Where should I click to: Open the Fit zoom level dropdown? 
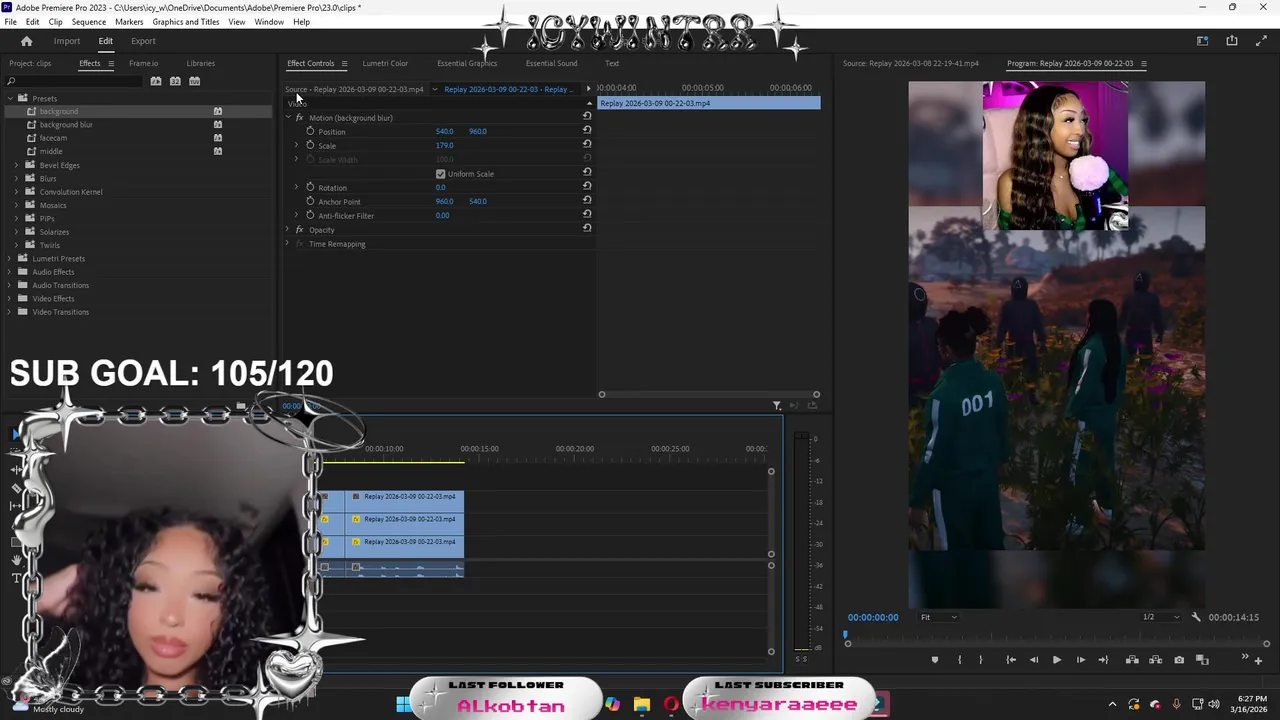938,617
